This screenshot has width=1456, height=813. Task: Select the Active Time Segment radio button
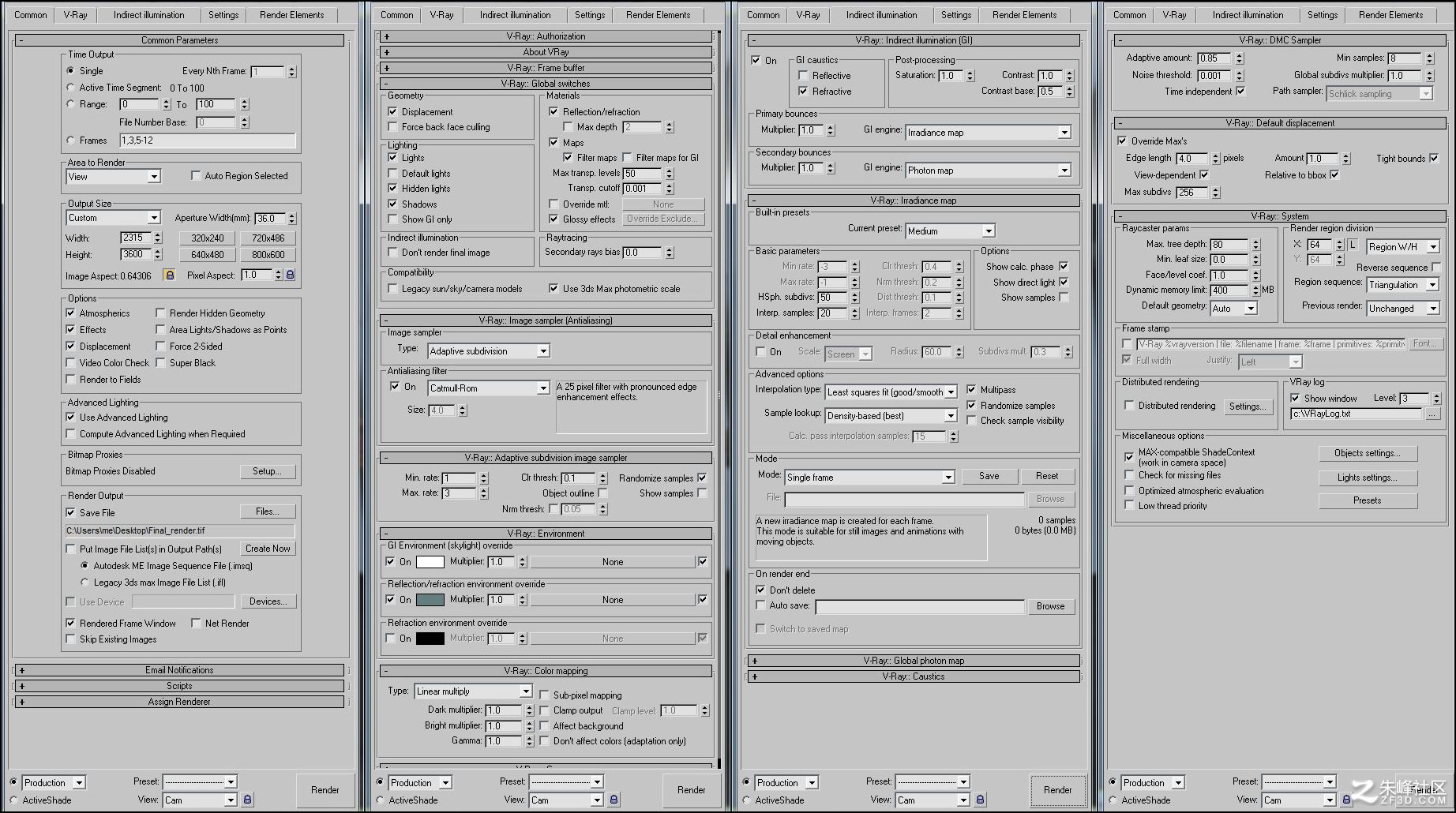point(70,88)
